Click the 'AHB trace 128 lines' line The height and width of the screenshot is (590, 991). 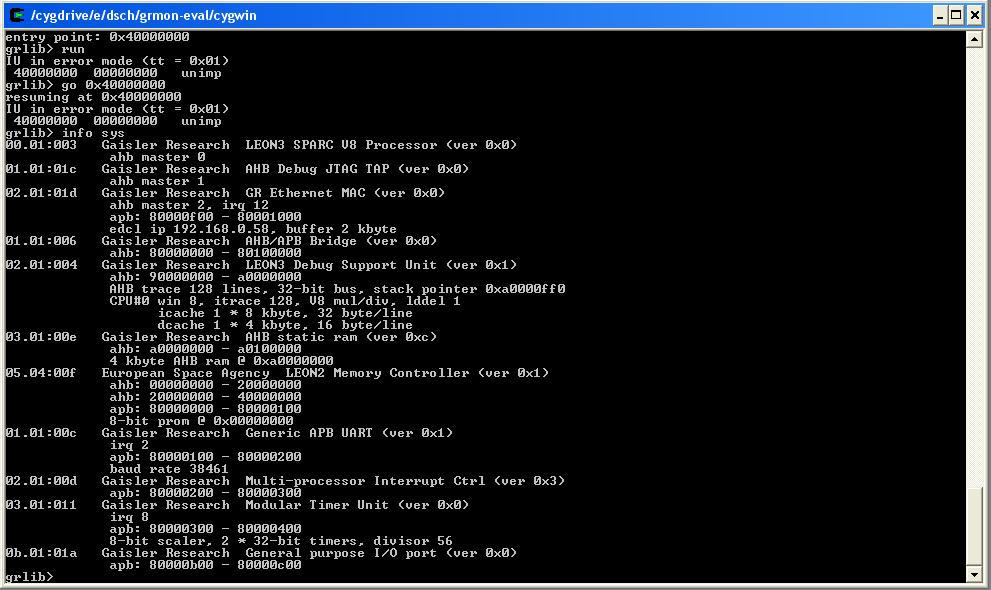(x=337, y=289)
